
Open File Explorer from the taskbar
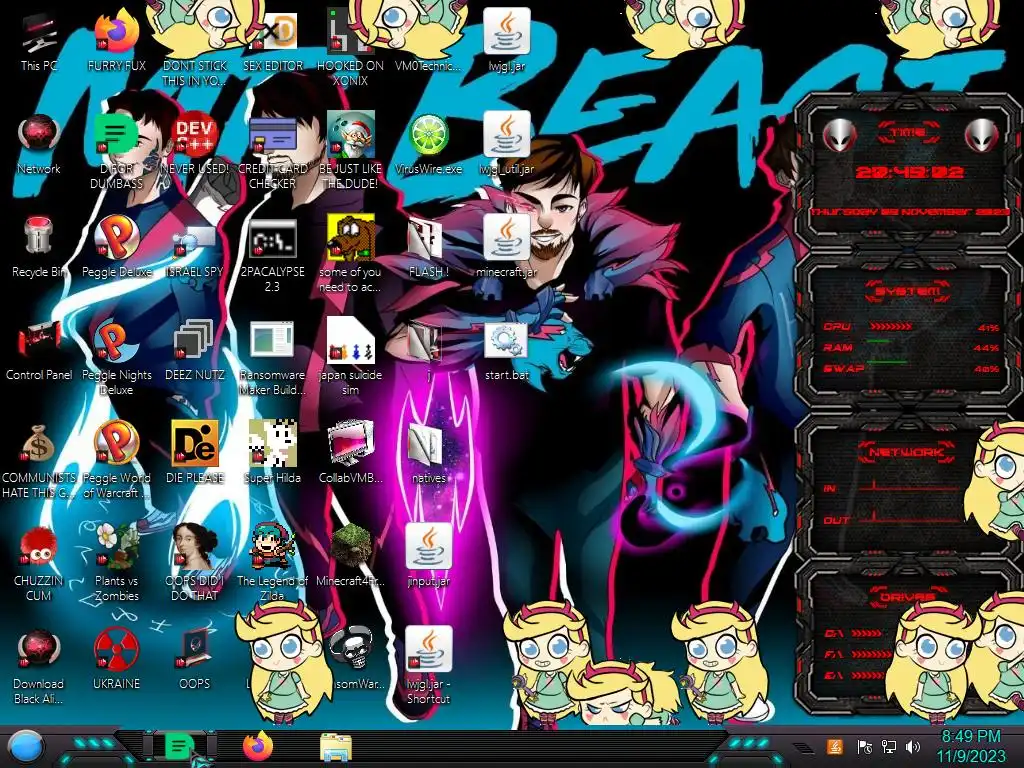pos(336,748)
